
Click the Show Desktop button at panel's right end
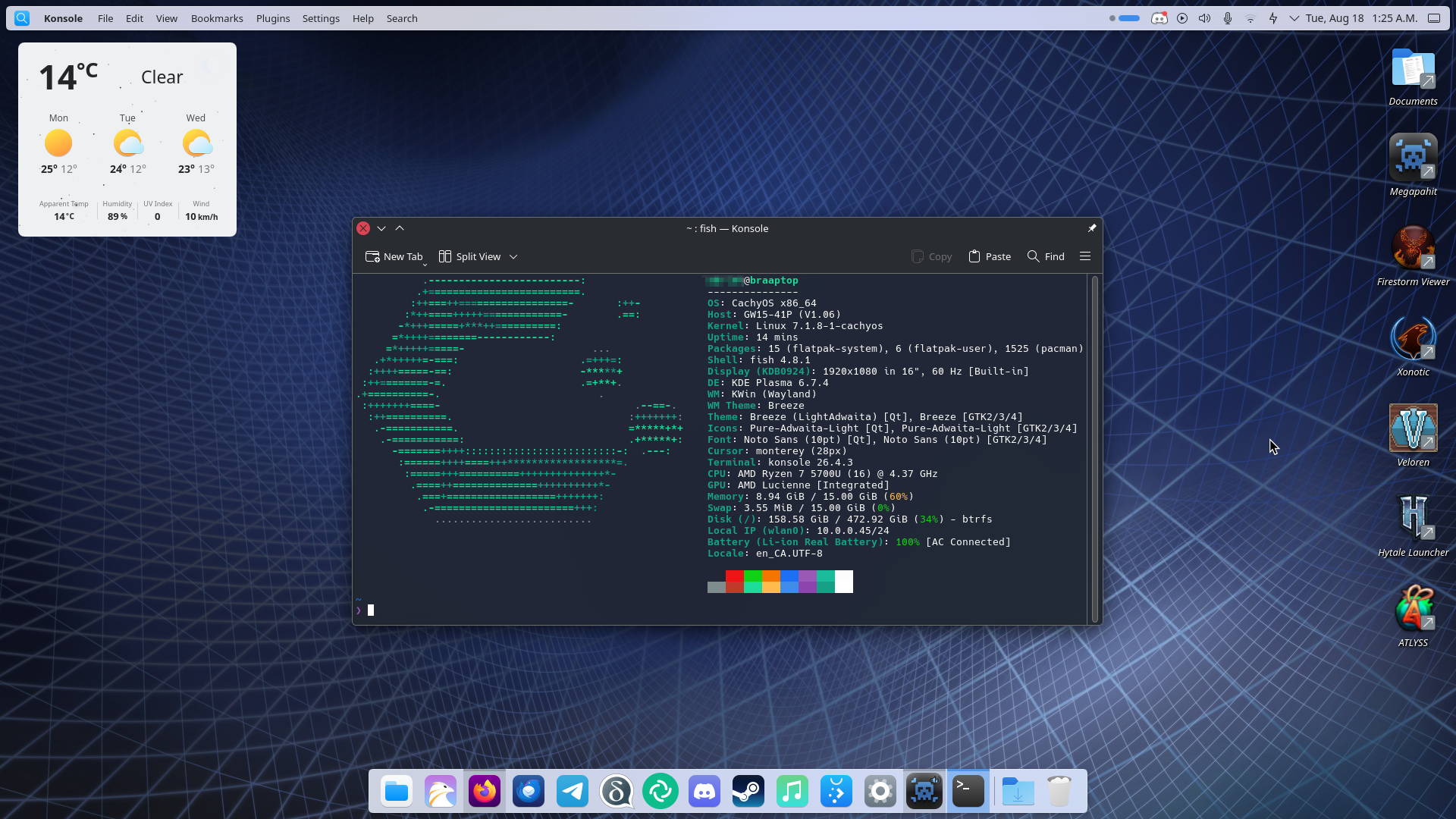point(1434,18)
